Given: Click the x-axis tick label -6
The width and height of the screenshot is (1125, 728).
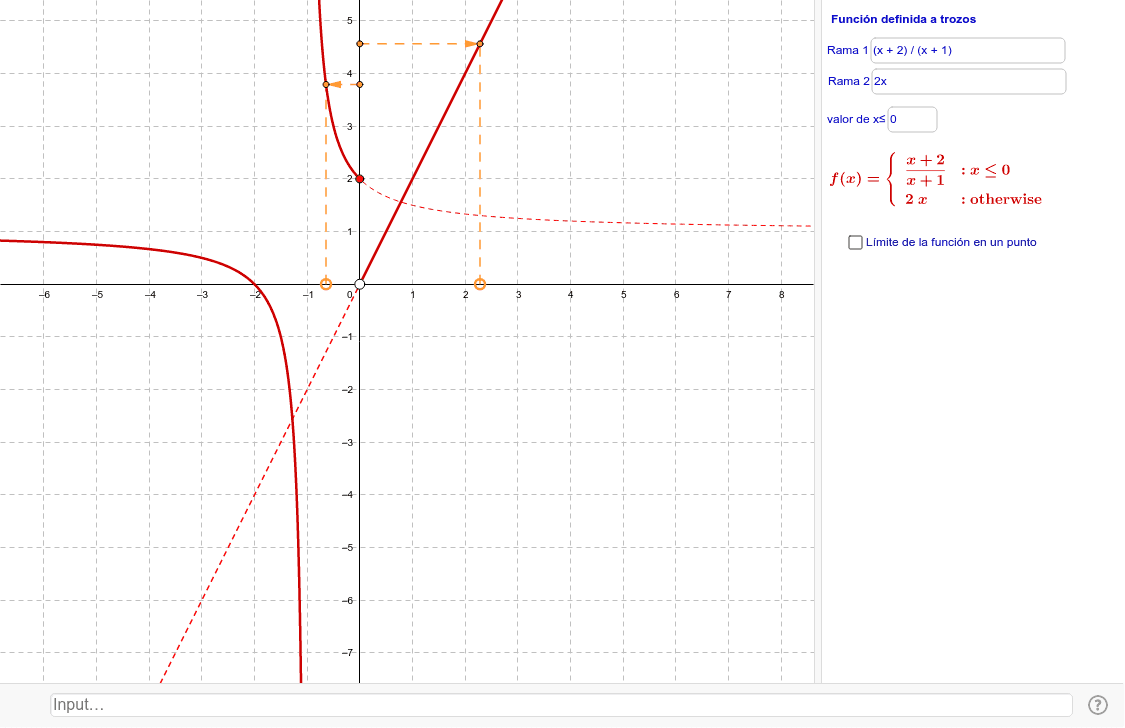Looking at the screenshot, I should (44, 295).
